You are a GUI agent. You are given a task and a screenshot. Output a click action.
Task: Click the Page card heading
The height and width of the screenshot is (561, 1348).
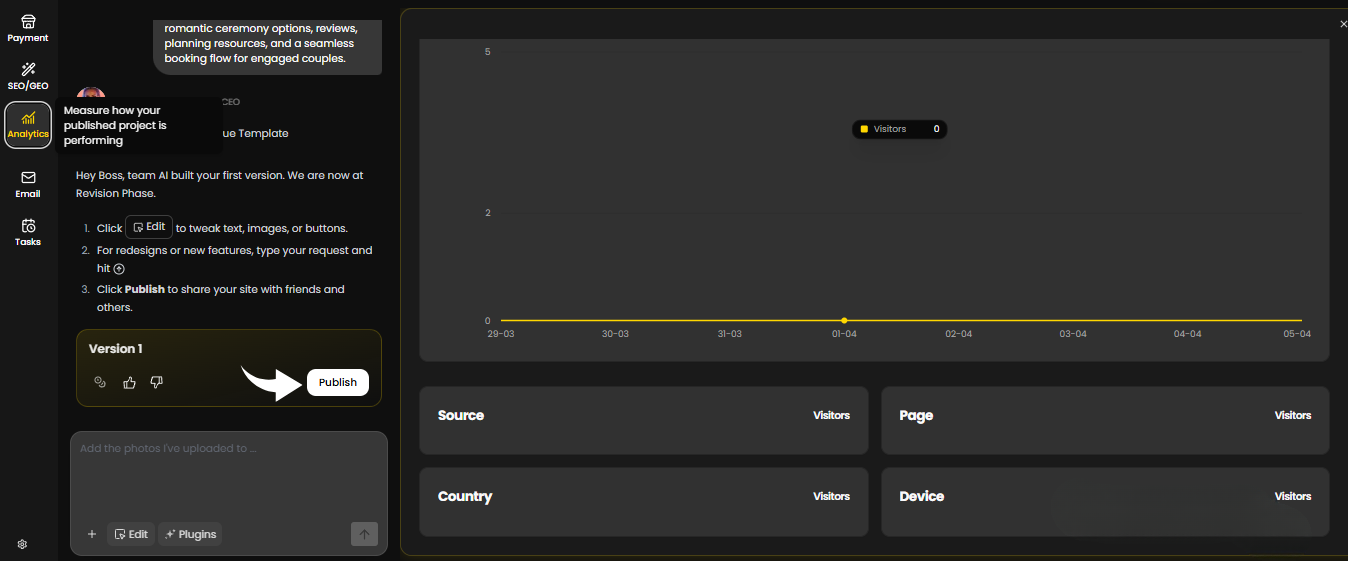[916, 415]
